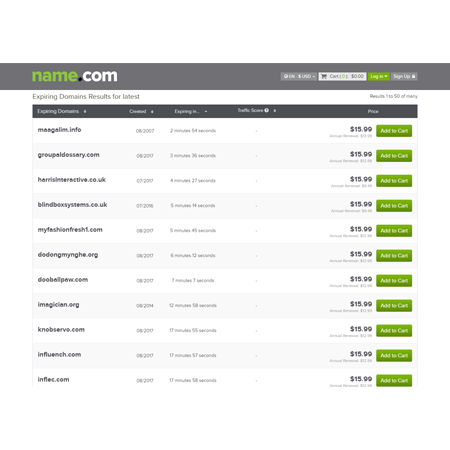Viewport: 450px width, 450px height.
Task: Open the shopping cart icon
Action: (323, 76)
